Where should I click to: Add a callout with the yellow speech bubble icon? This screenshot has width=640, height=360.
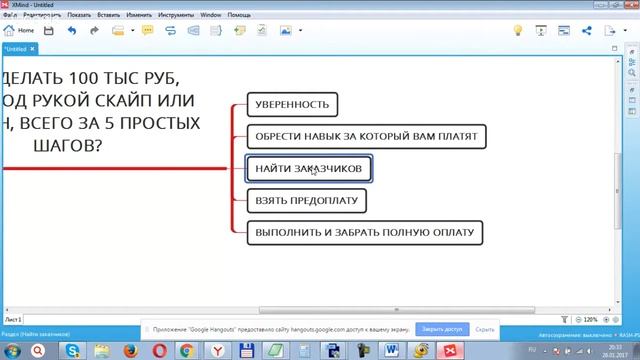[x=148, y=31]
